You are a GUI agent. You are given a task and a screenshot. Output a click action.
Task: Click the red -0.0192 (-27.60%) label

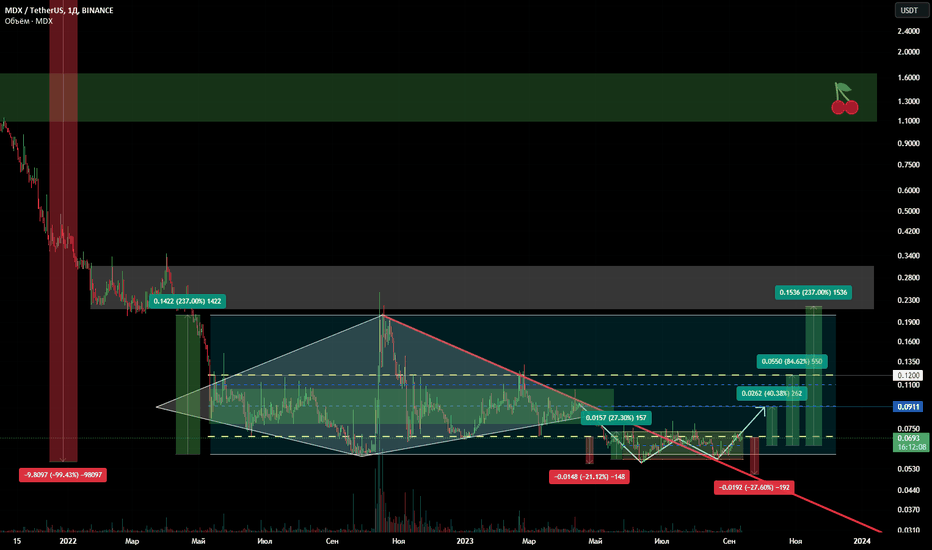coord(751,487)
